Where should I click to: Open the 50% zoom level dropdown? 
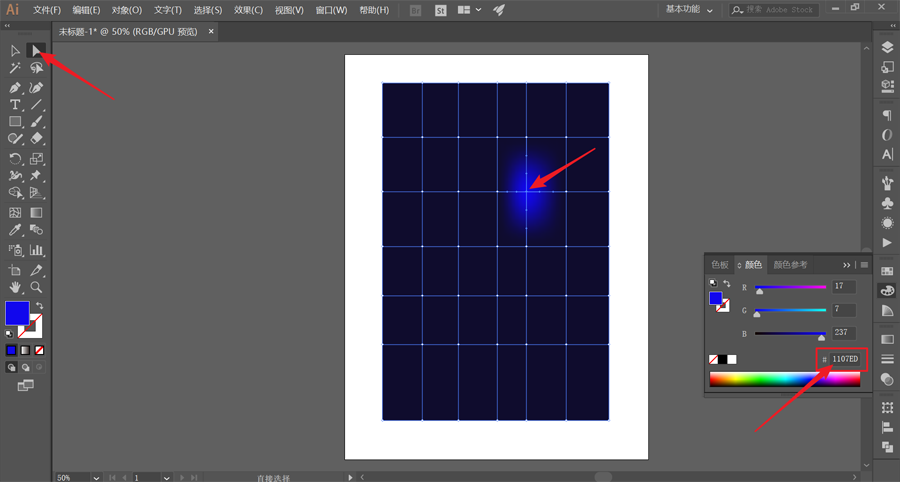[x=96, y=477]
